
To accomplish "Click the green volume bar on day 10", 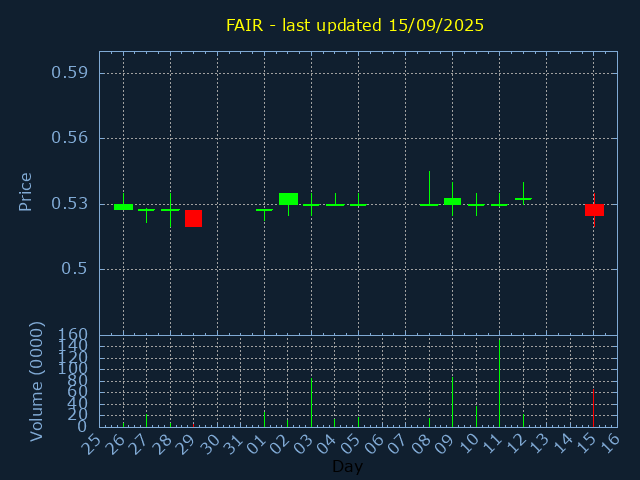I will point(476,417).
